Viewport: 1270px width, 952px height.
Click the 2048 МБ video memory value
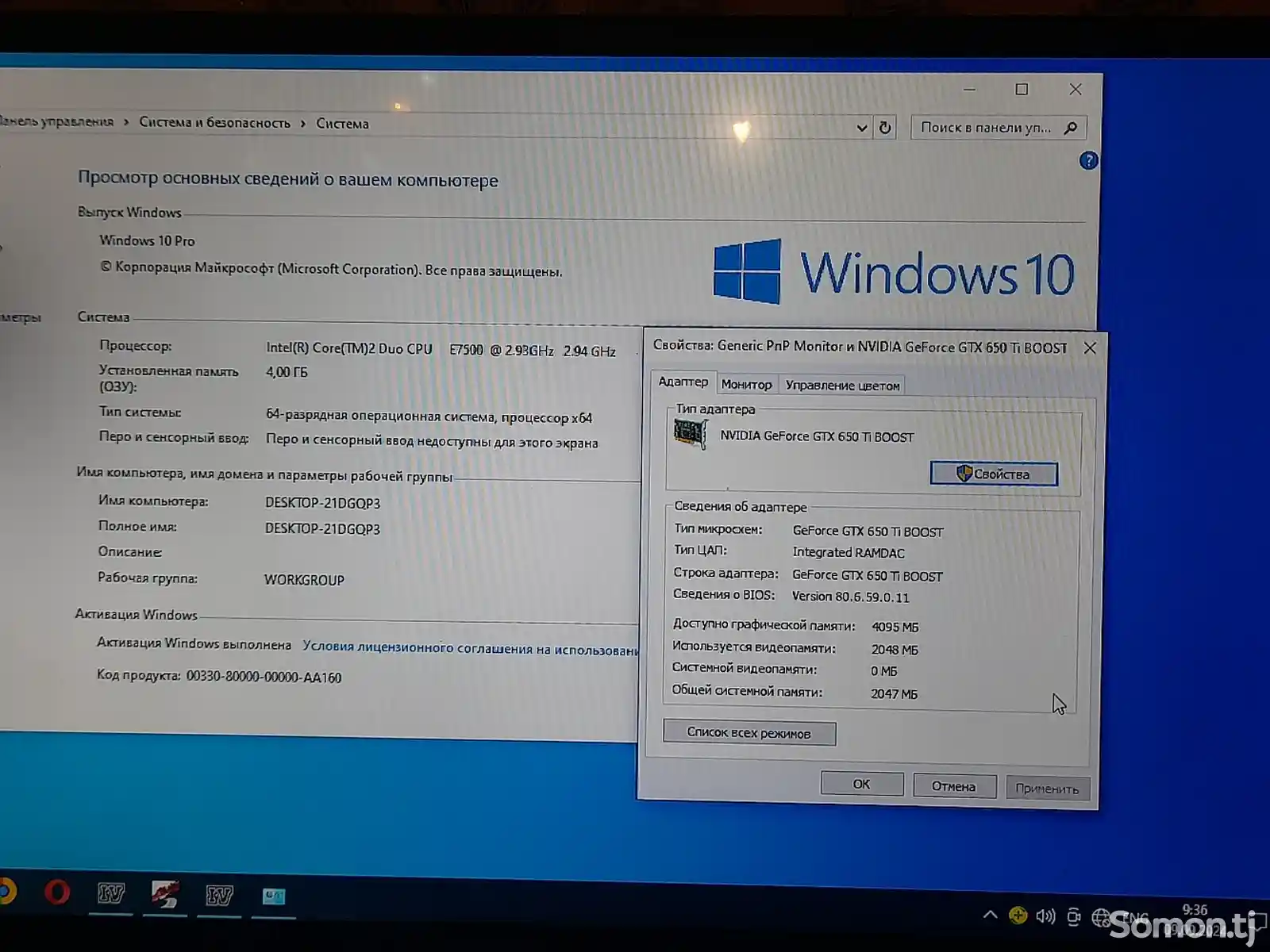point(895,650)
